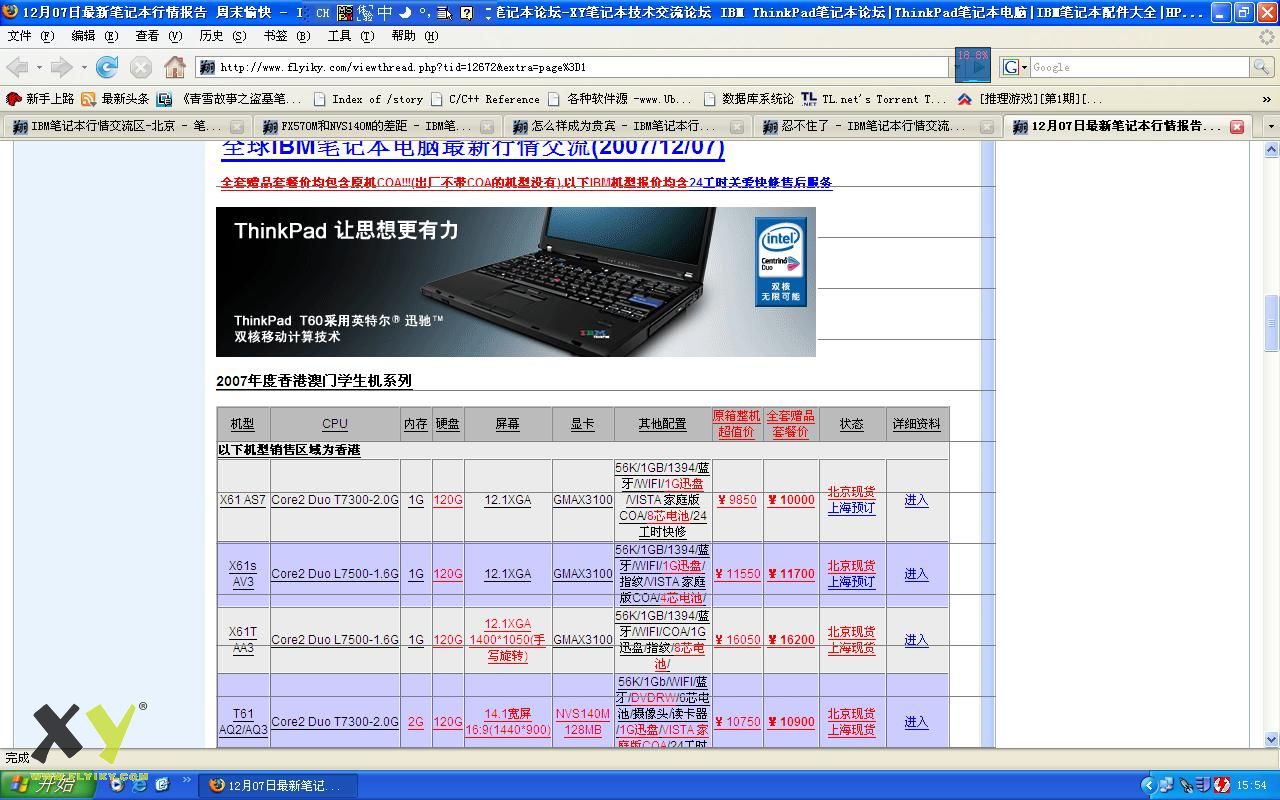Click the scrollbar down arrow

coord(1271,739)
